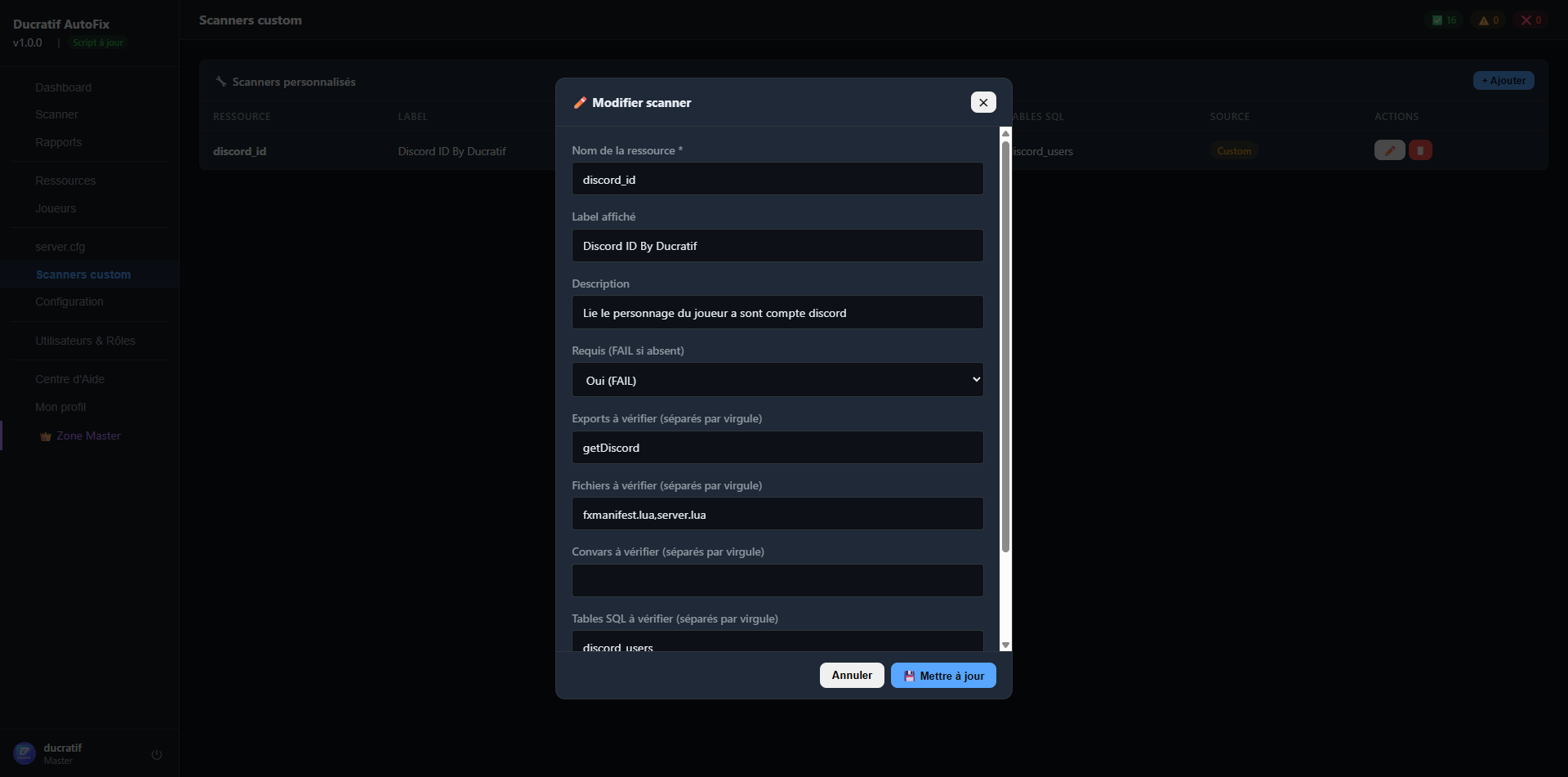Click the red X failed counter badge
The image size is (1568, 777).
[x=1530, y=20]
